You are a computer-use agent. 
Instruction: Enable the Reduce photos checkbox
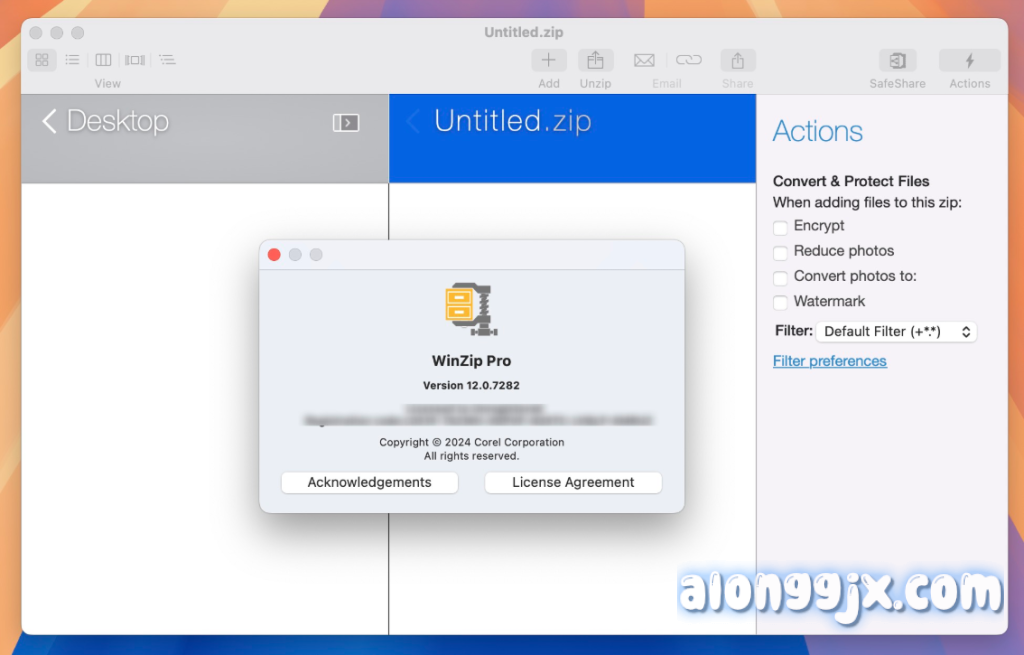[x=780, y=253]
